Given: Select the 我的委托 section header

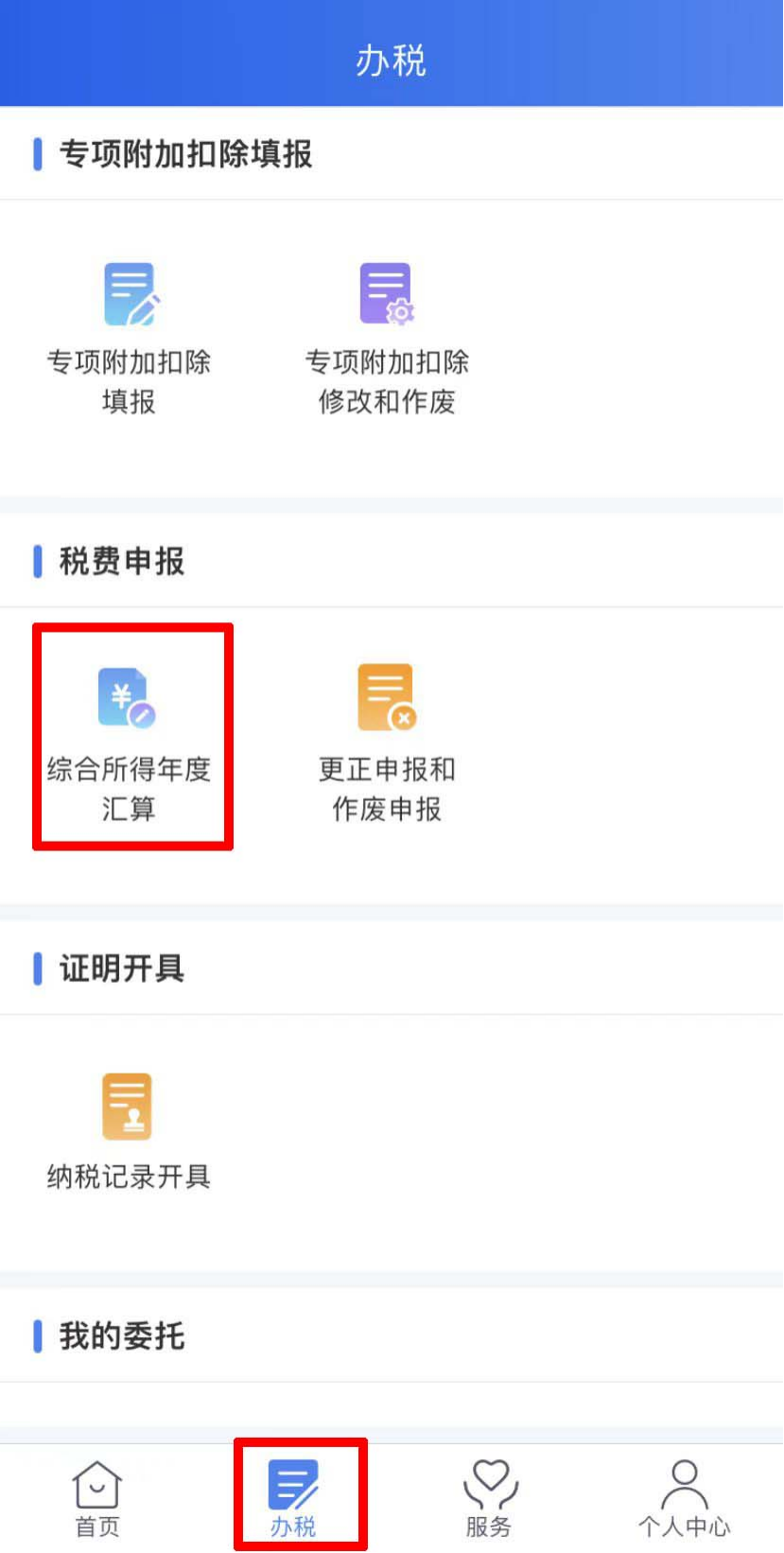Looking at the screenshot, I should (122, 1335).
